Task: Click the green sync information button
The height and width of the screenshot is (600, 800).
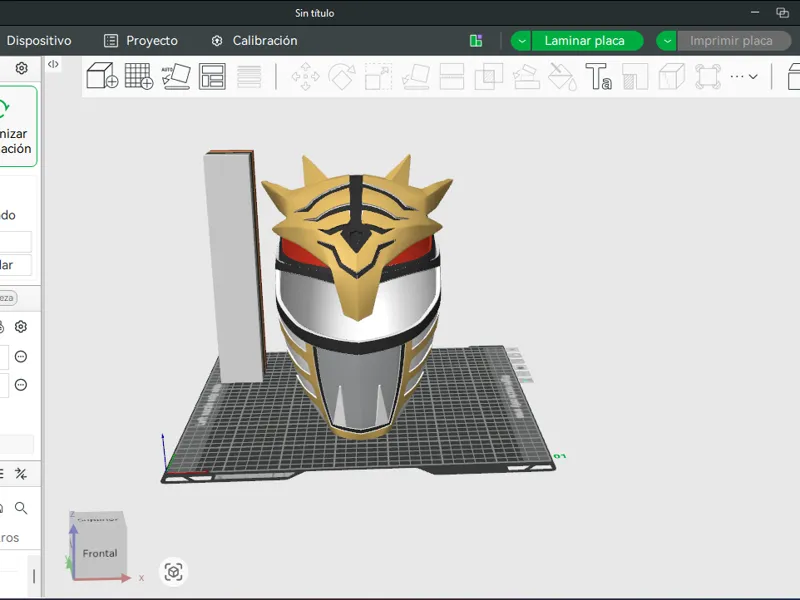Action: [x=17, y=126]
